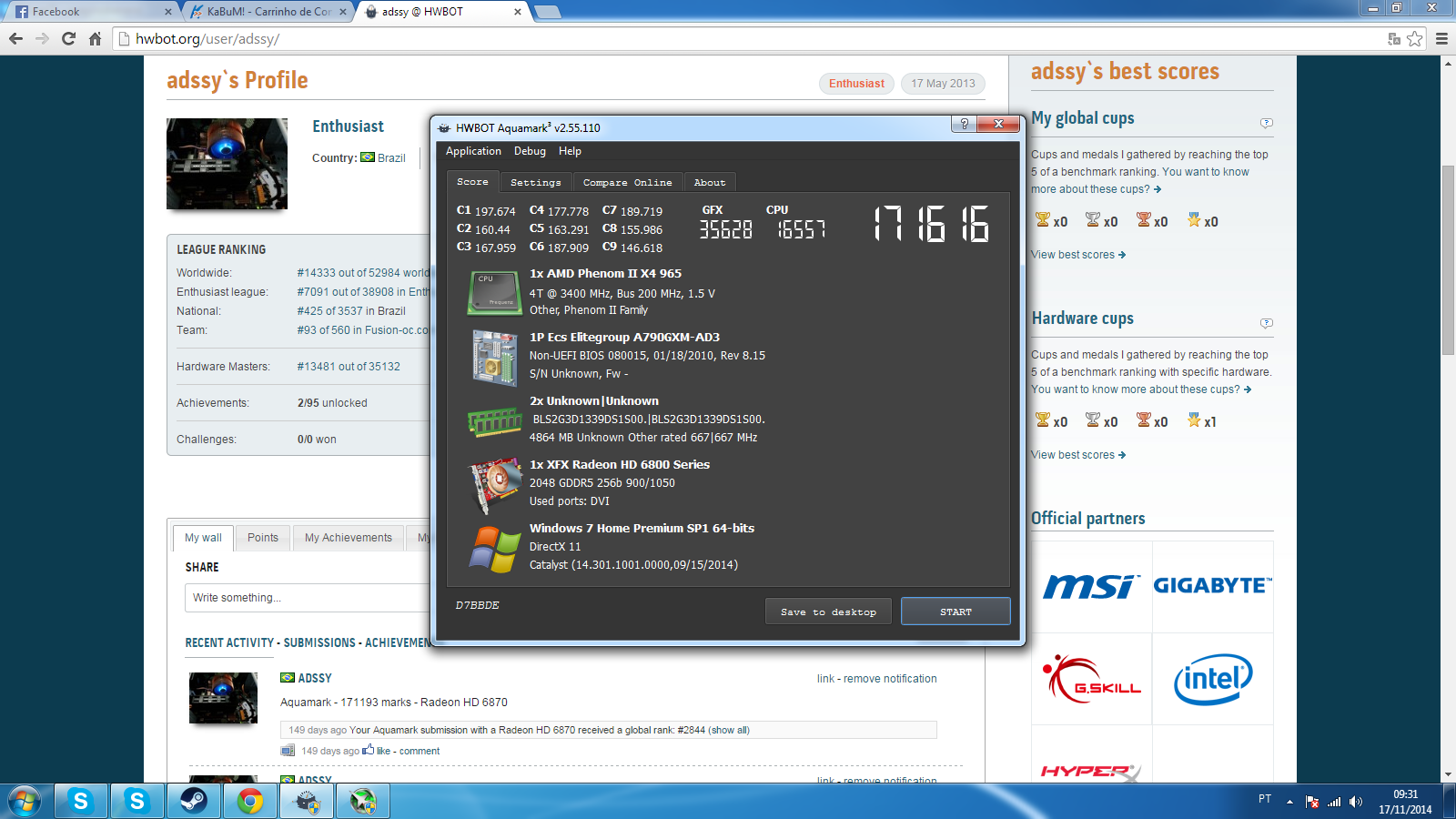The image size is (1456, 819).
Task: Select Score tab in Aquamark
Action: (x=472, y=181)
